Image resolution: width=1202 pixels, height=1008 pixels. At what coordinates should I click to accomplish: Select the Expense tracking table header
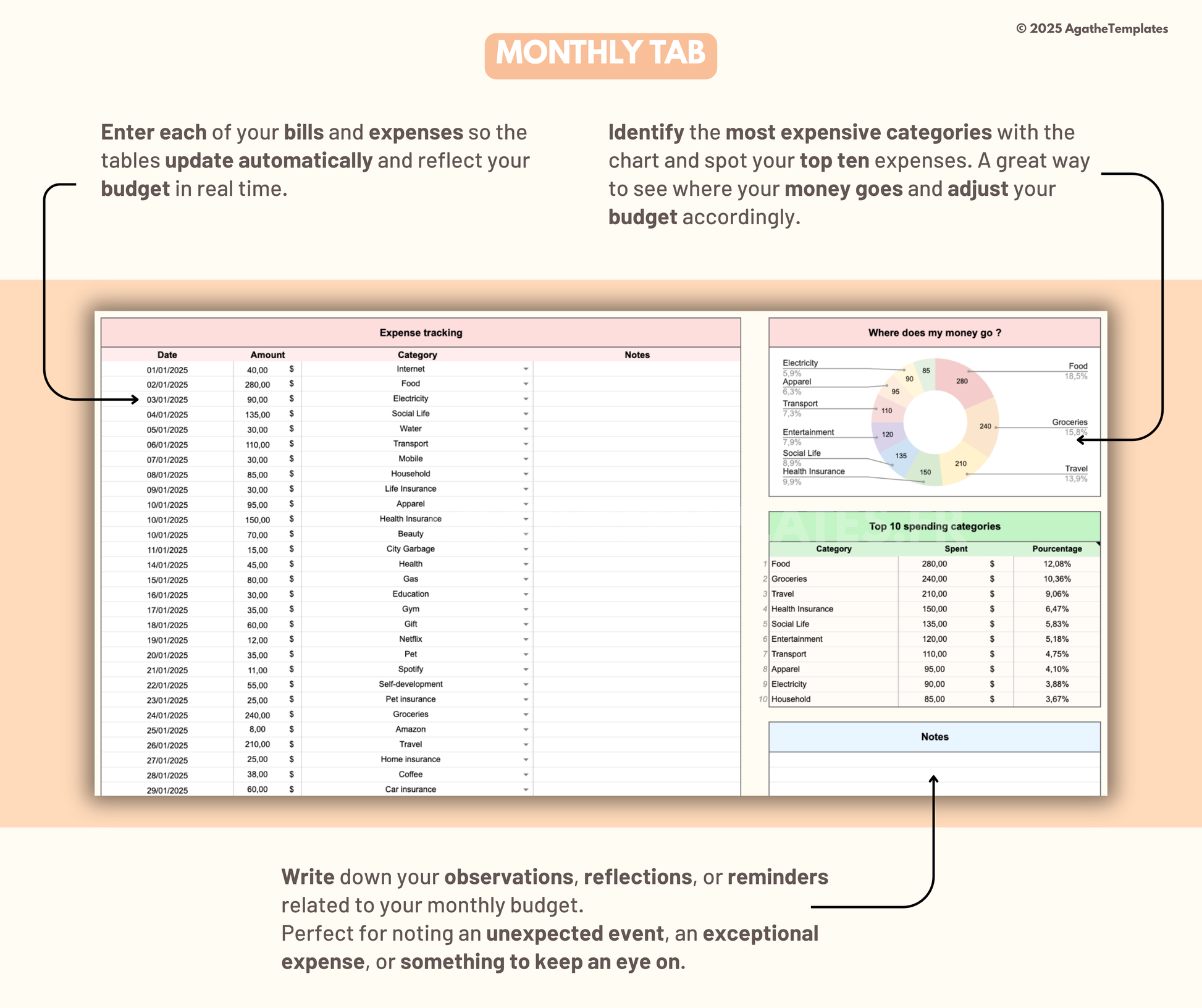point(421,333)
